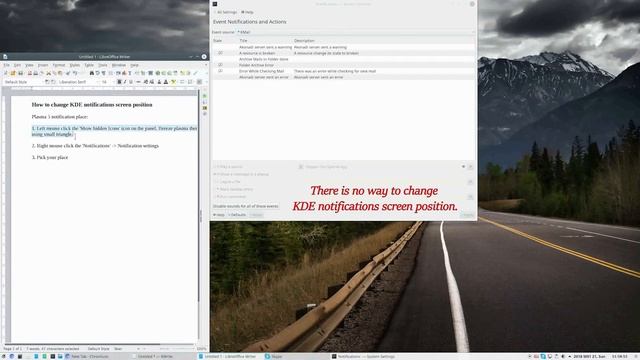
Task: Click the Defaults button in System Settings
Action: coord(237,215)
